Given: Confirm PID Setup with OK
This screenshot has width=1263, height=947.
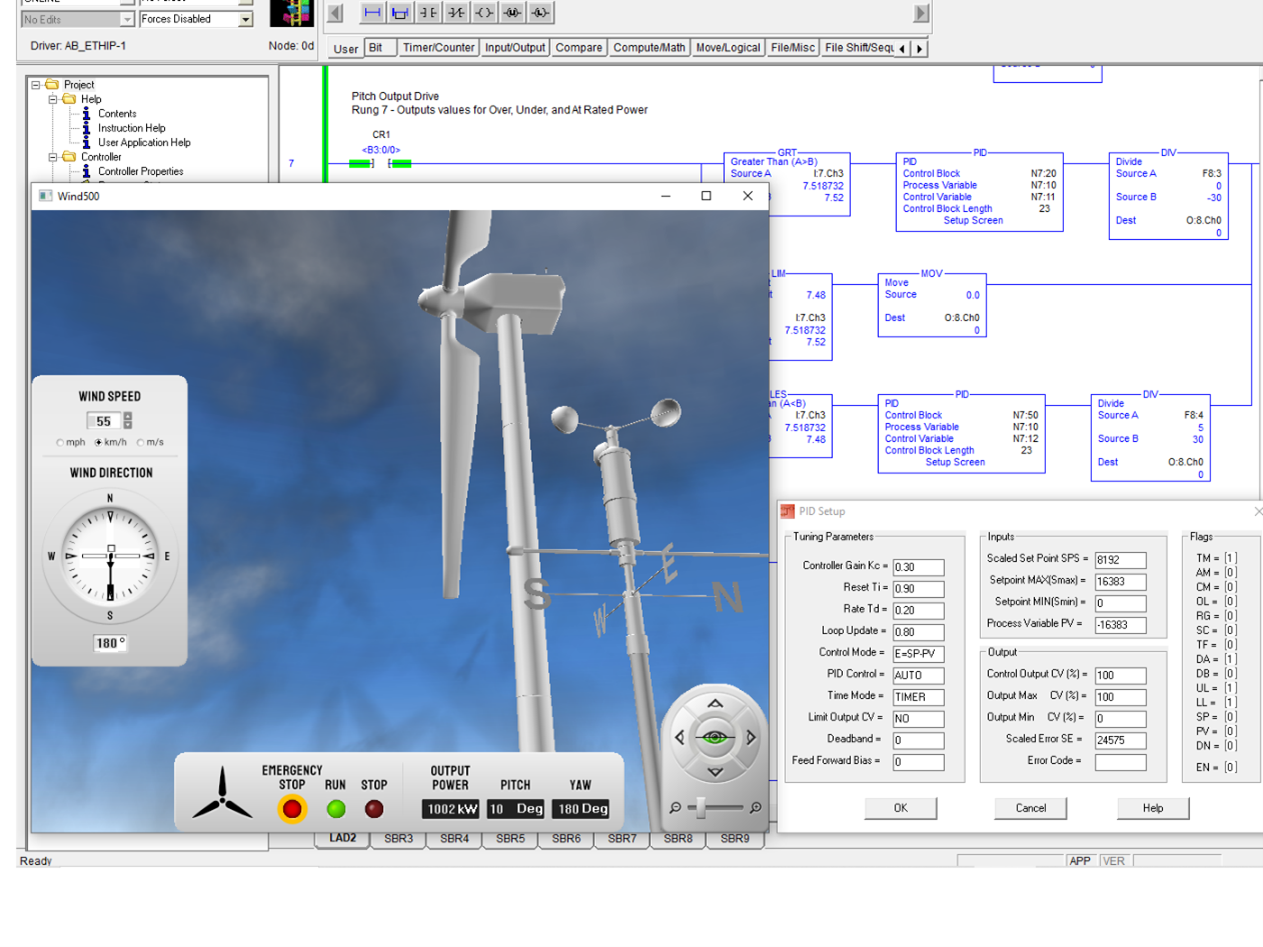Looking at the screenshot, I should click(899, 807).
